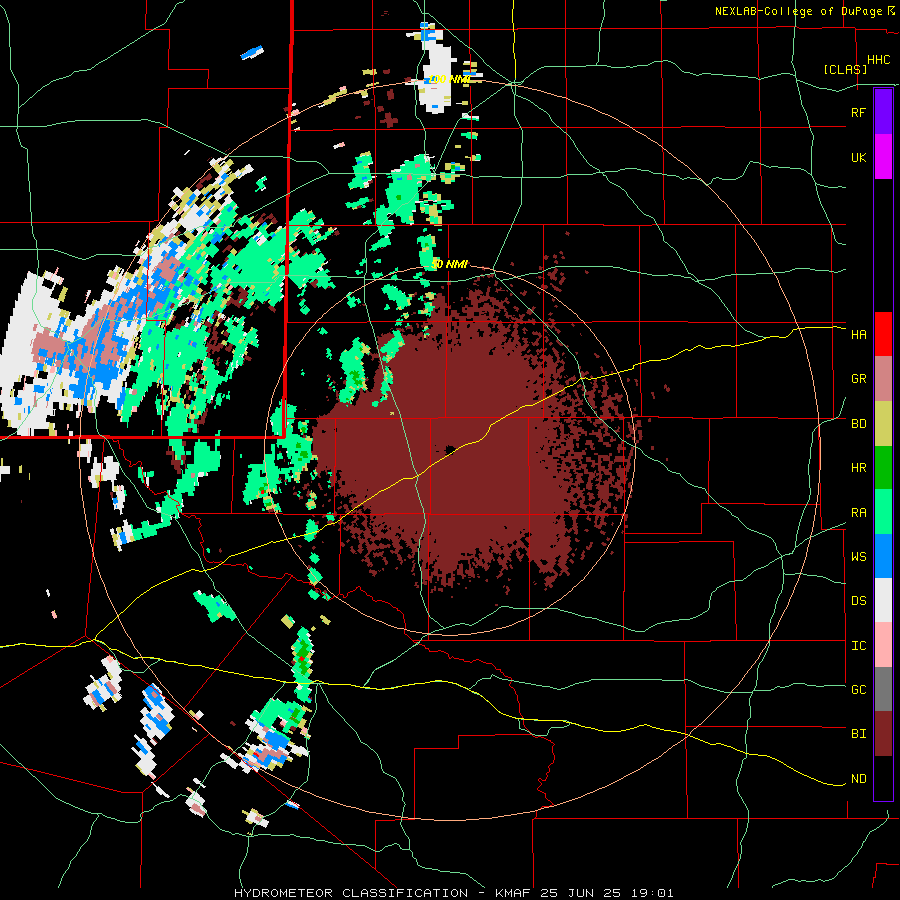Image resolution: width=900 pixels, height=900 pixels.
Task: Click the radar site center black dot
Action: click(x=451, y=449)
